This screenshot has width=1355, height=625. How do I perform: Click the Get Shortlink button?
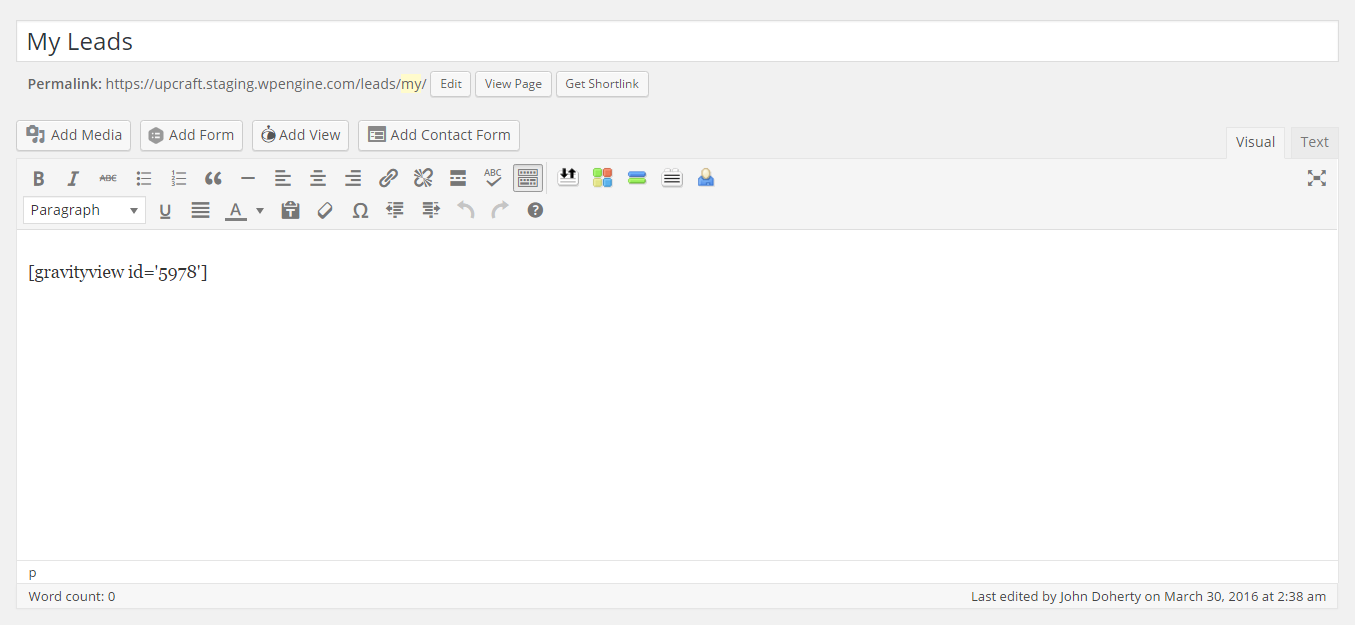click(602, 84)
